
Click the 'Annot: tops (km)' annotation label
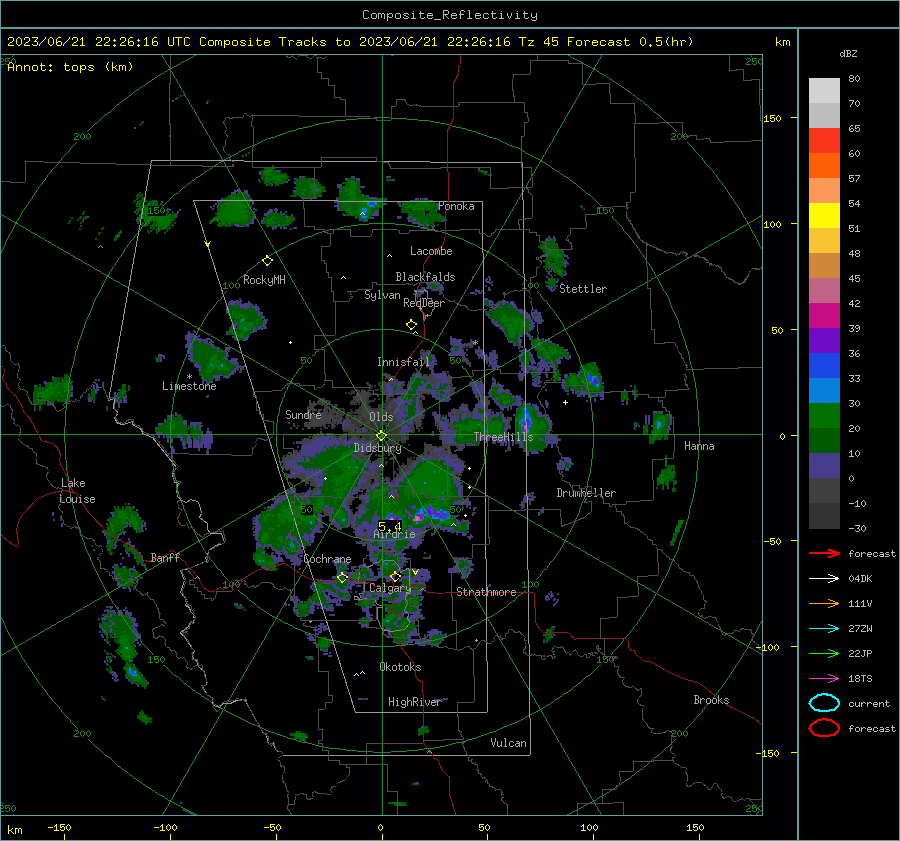point(70,67)
